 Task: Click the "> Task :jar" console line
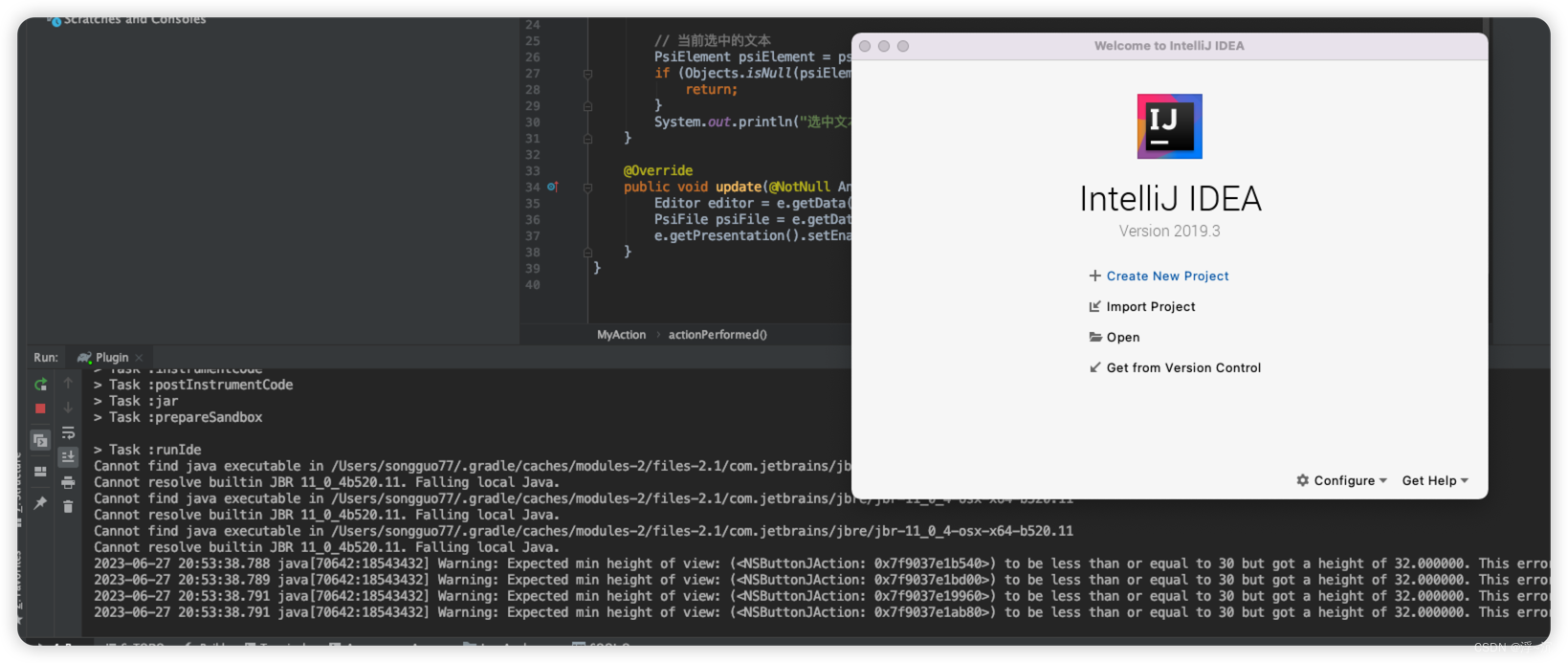click(136, 401)
